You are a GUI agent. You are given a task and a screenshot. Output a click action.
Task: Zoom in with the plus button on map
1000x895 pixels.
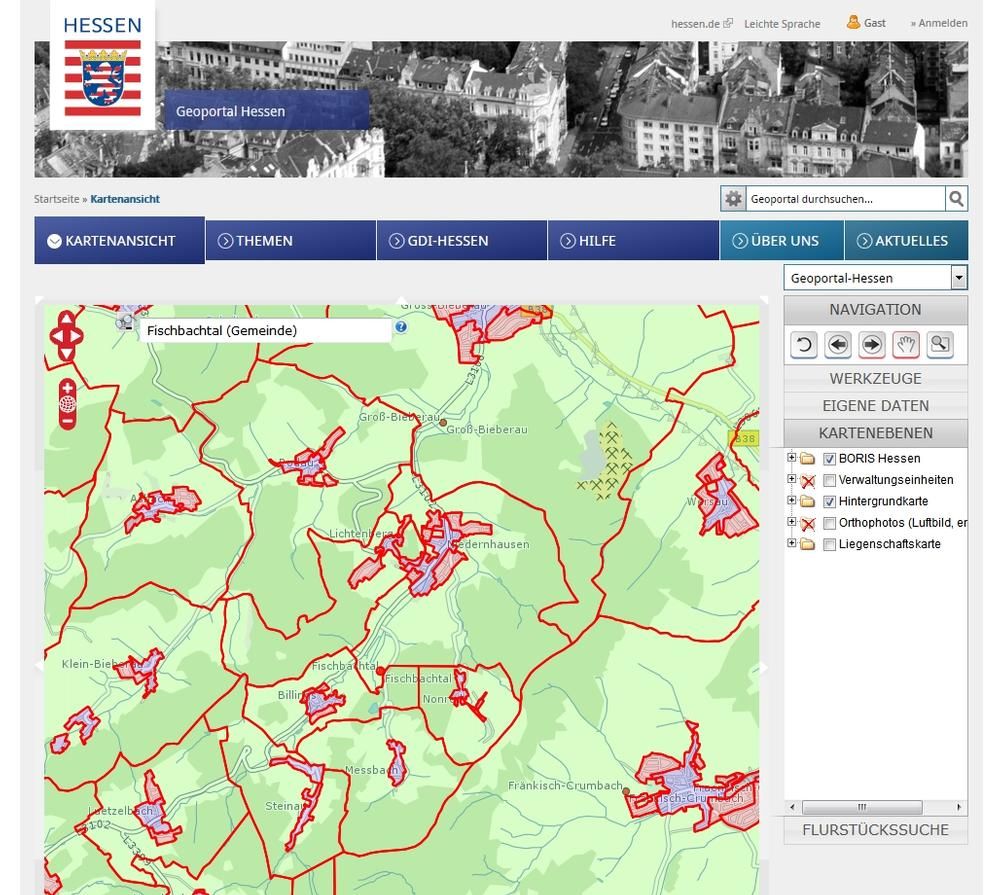pyautogui.click(x=67, y=388)
